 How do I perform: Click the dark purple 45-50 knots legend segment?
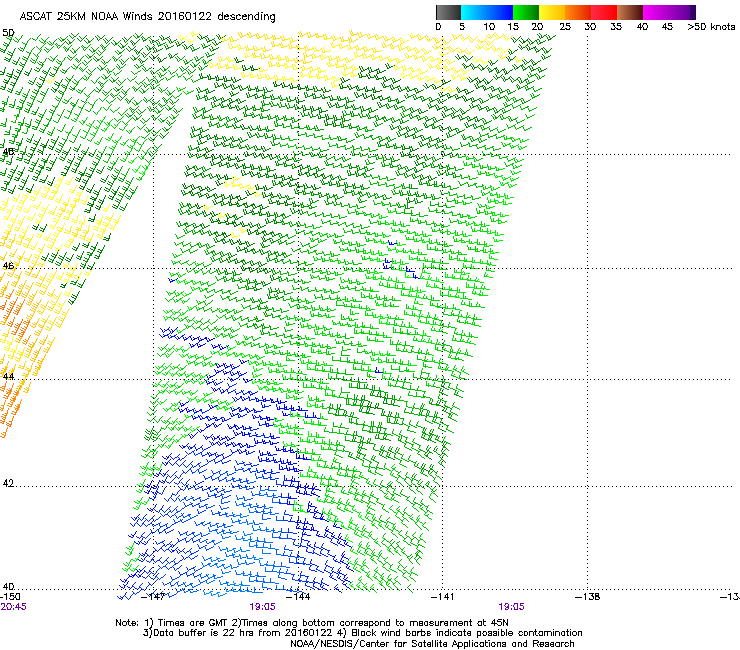click(x=682, y=12)
